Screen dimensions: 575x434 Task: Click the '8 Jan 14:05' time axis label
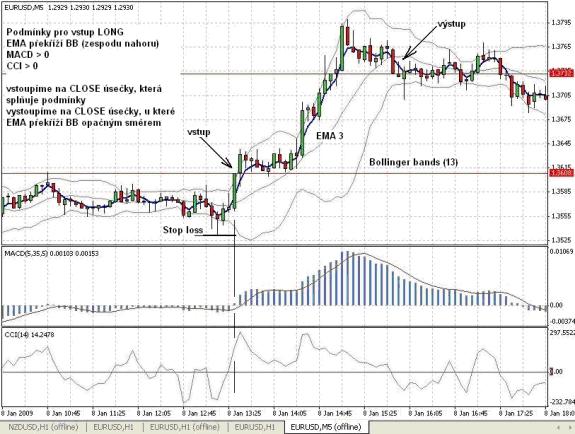[291, 413]
